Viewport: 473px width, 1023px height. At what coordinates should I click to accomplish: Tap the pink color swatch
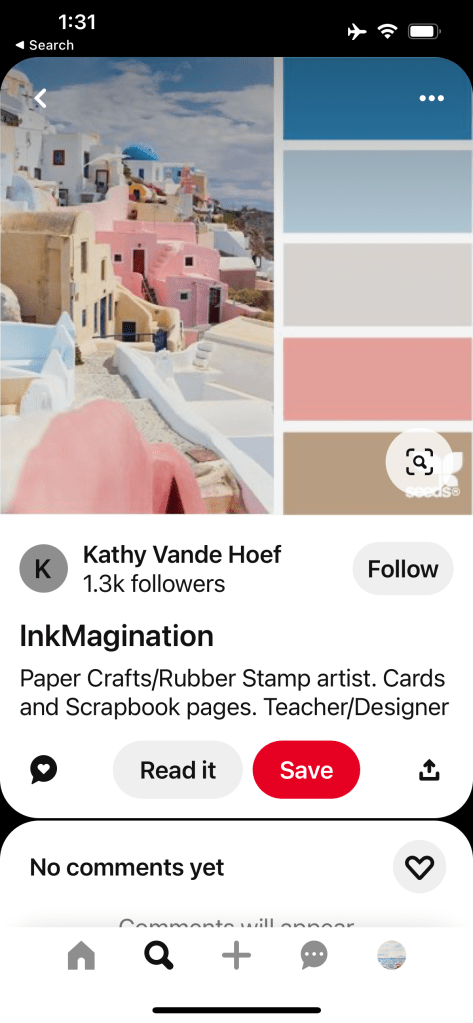click(378, 379)
